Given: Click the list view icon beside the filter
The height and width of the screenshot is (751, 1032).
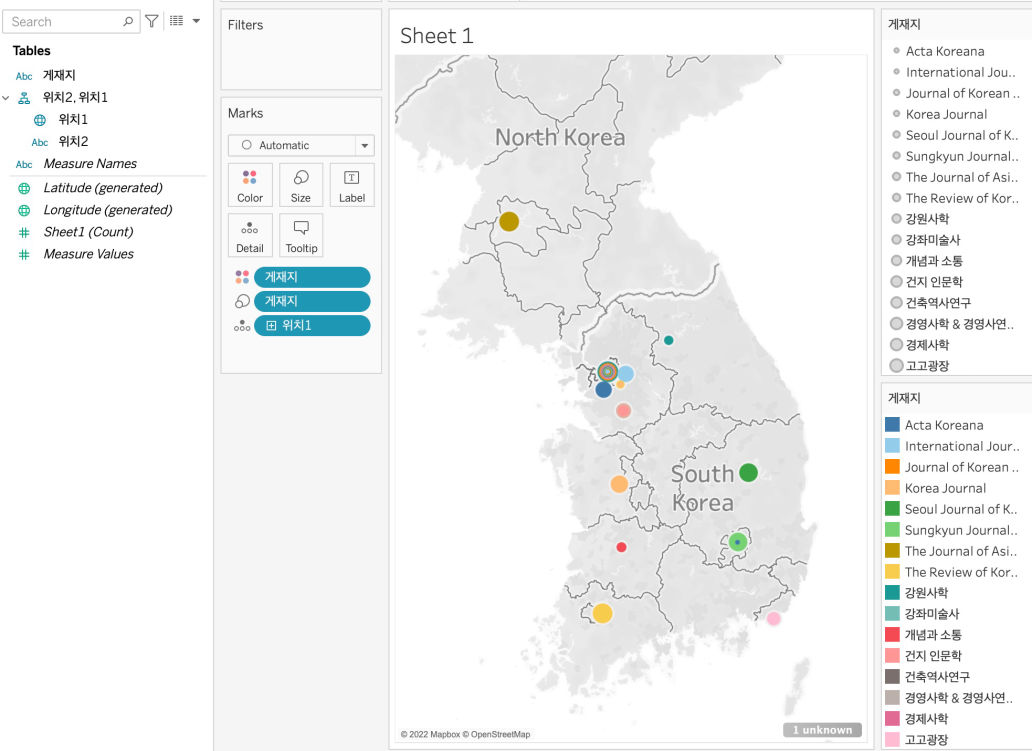Looking at the screenshot, I should tap(177, 21).
